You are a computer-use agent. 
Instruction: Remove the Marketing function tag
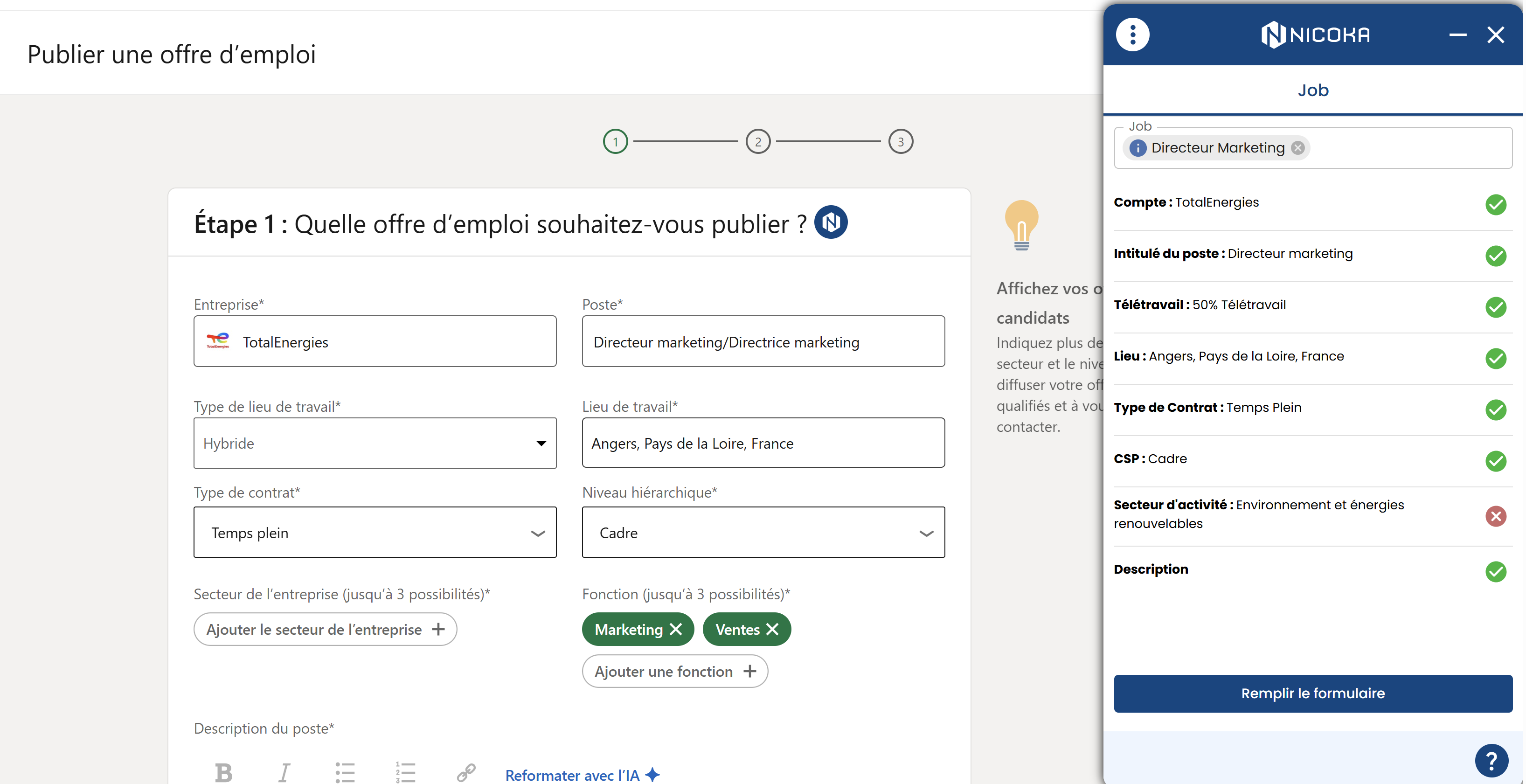(x=676, y=629)
